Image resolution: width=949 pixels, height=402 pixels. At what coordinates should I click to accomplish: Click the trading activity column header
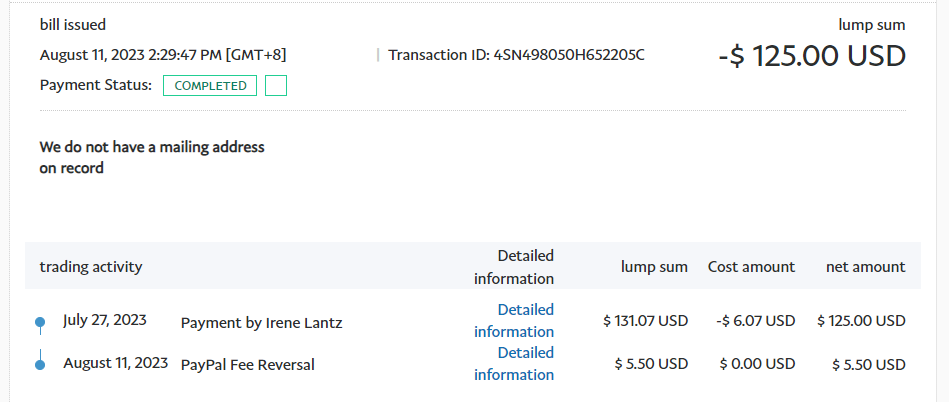click(x=91, y=267)
